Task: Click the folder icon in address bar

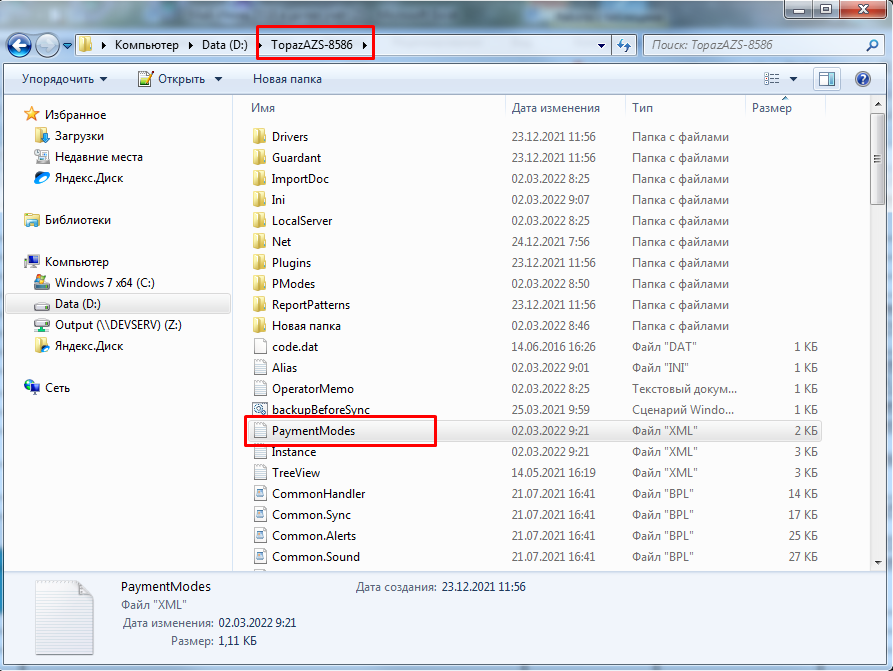Action: click(85, 44)
